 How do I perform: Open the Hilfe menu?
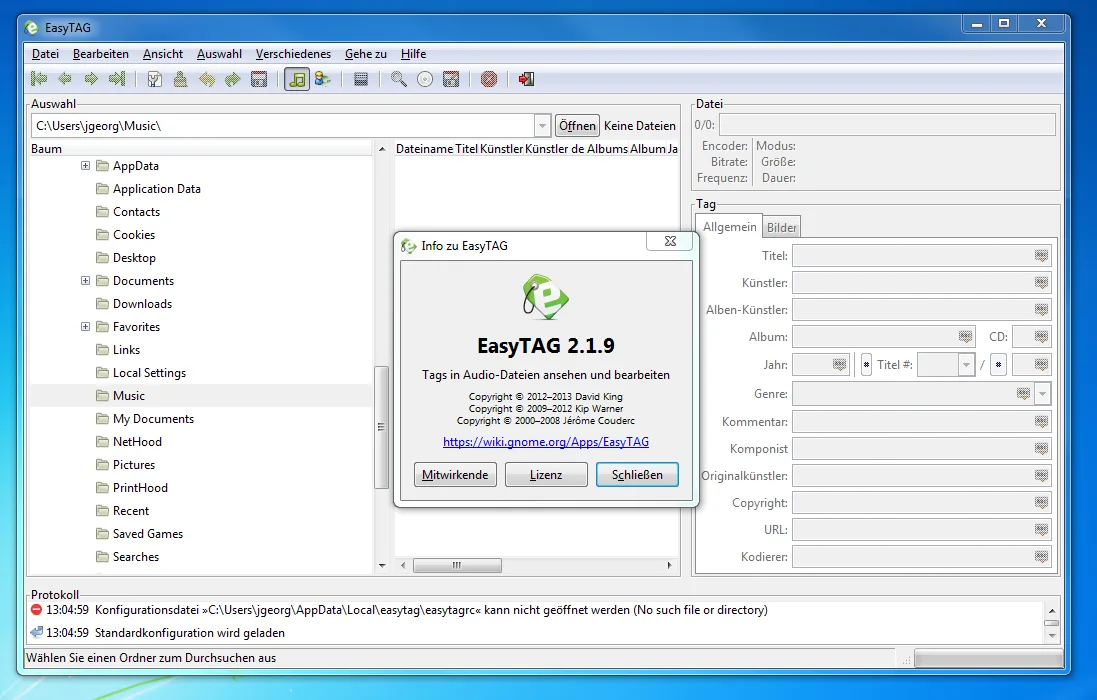(x=413, y=54)
